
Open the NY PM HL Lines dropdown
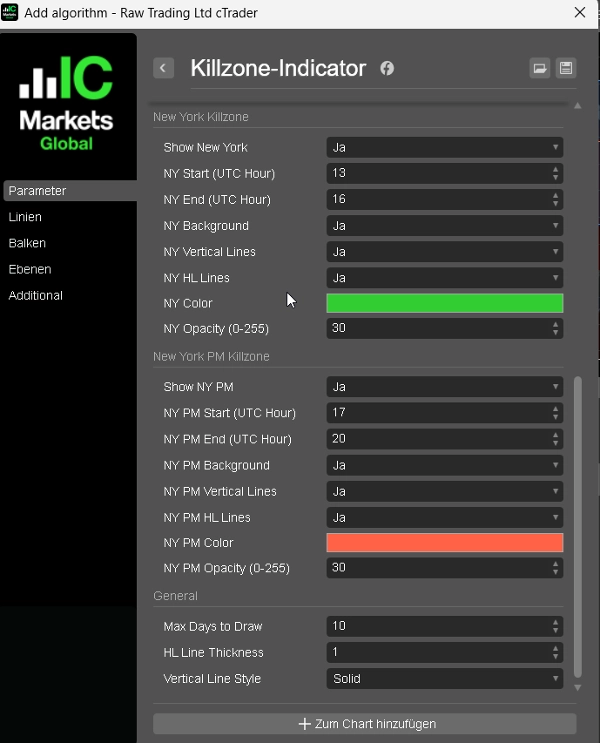444,518
